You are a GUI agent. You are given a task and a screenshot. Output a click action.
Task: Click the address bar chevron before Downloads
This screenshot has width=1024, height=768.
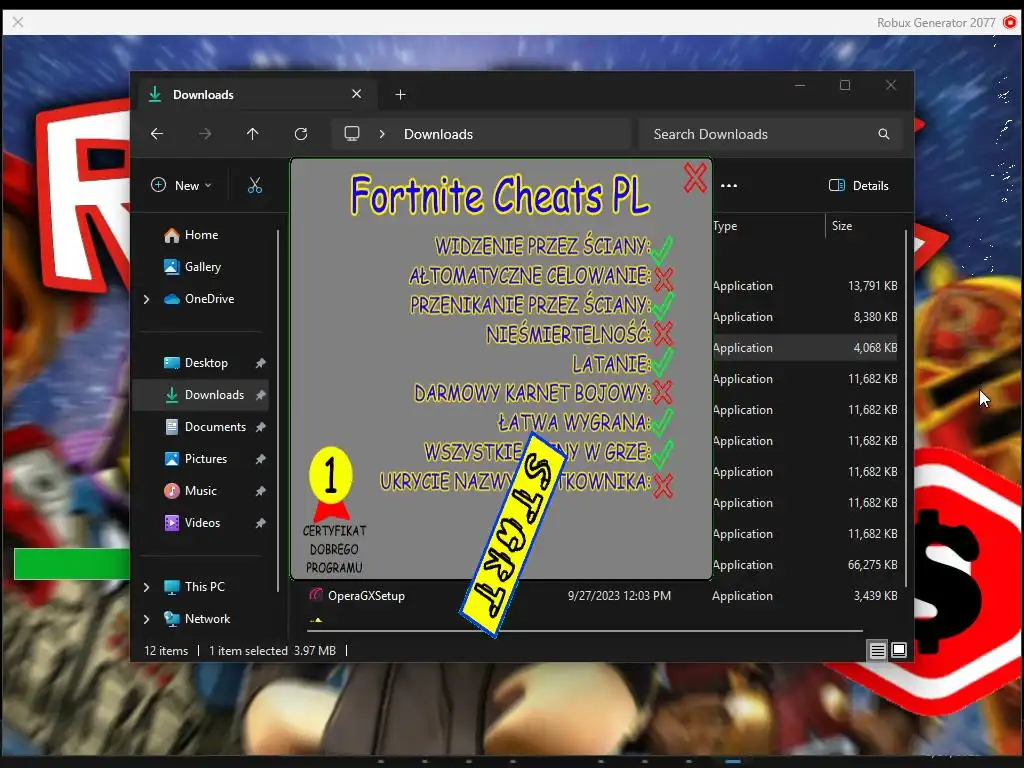point(382,134)
